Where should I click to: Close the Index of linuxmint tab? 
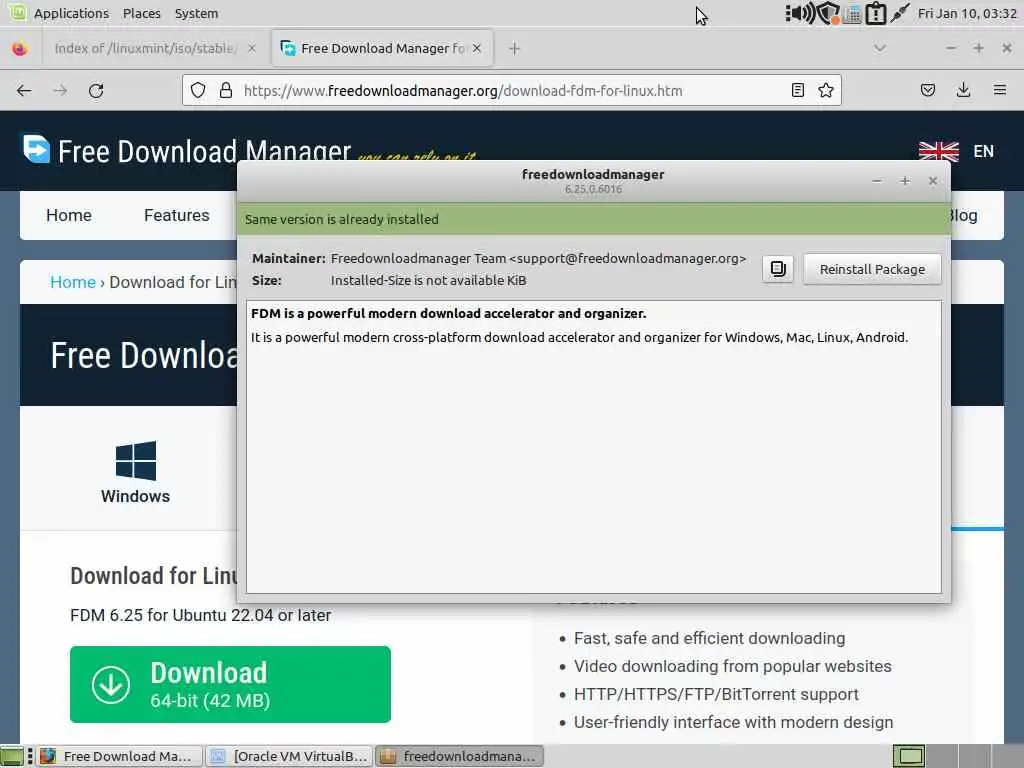click(x=251, y=48)
